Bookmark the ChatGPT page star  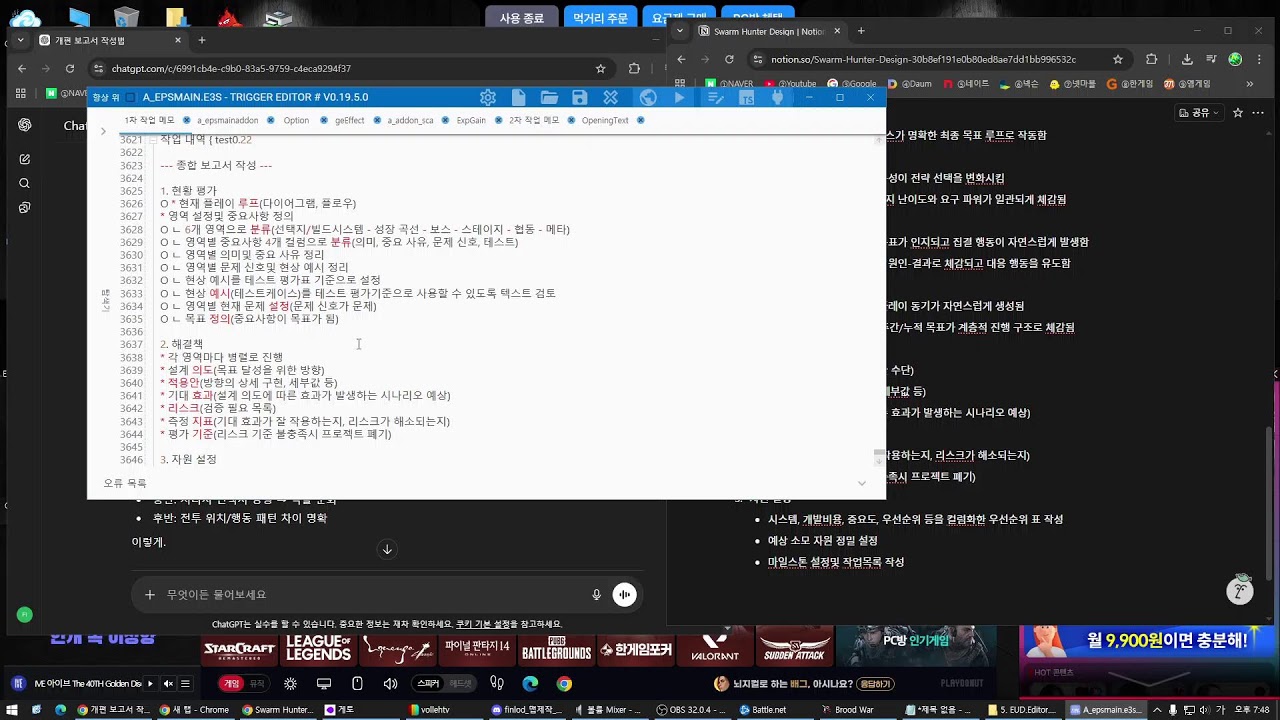(x=600, y=68)
